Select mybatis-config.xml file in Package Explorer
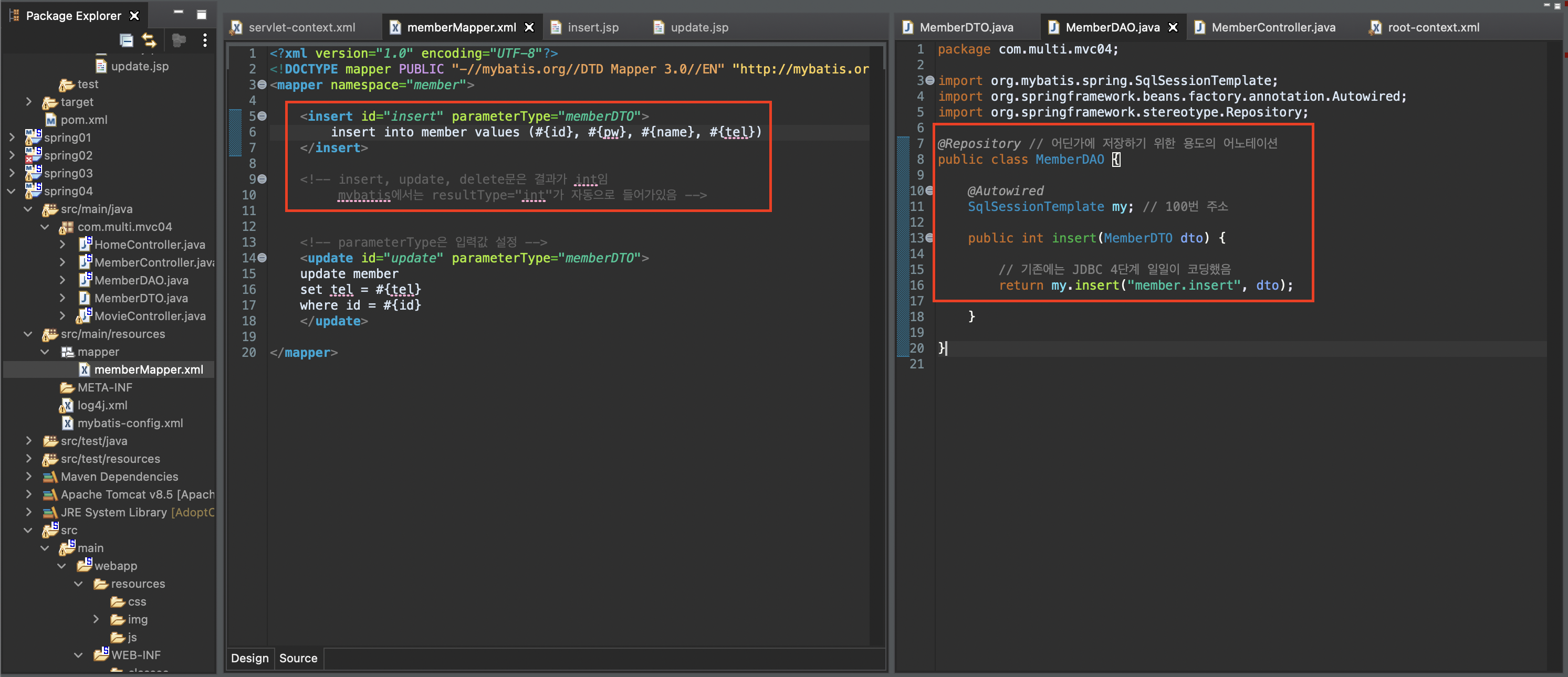Screen dimensions: 1568x677 click(x=130, y=423)
